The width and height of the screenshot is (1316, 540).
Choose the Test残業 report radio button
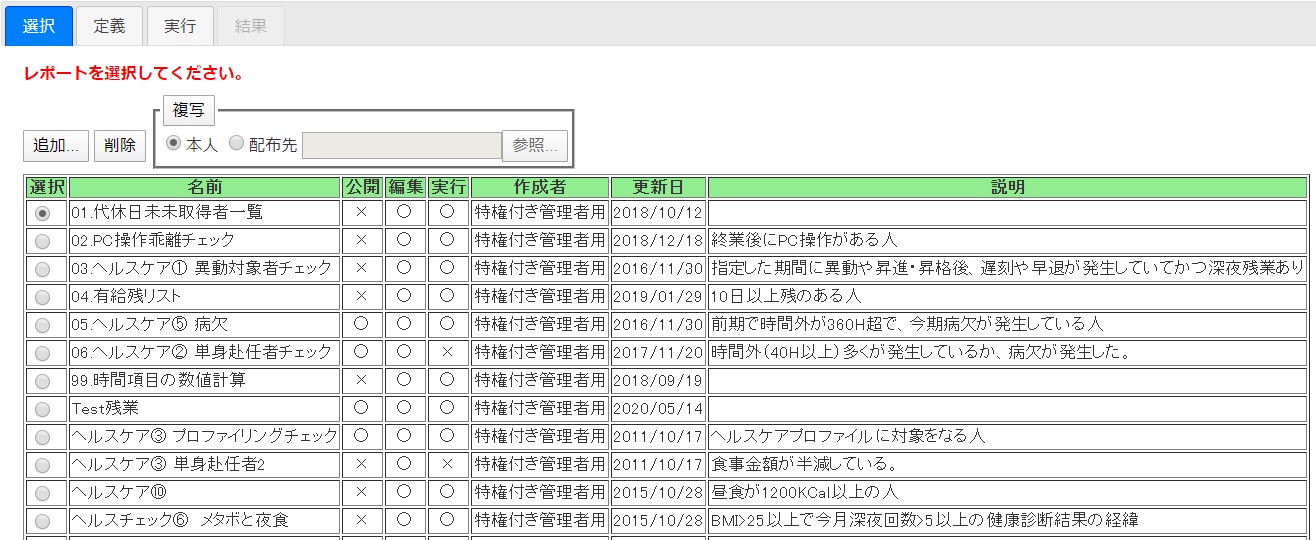tap(42, 409)
